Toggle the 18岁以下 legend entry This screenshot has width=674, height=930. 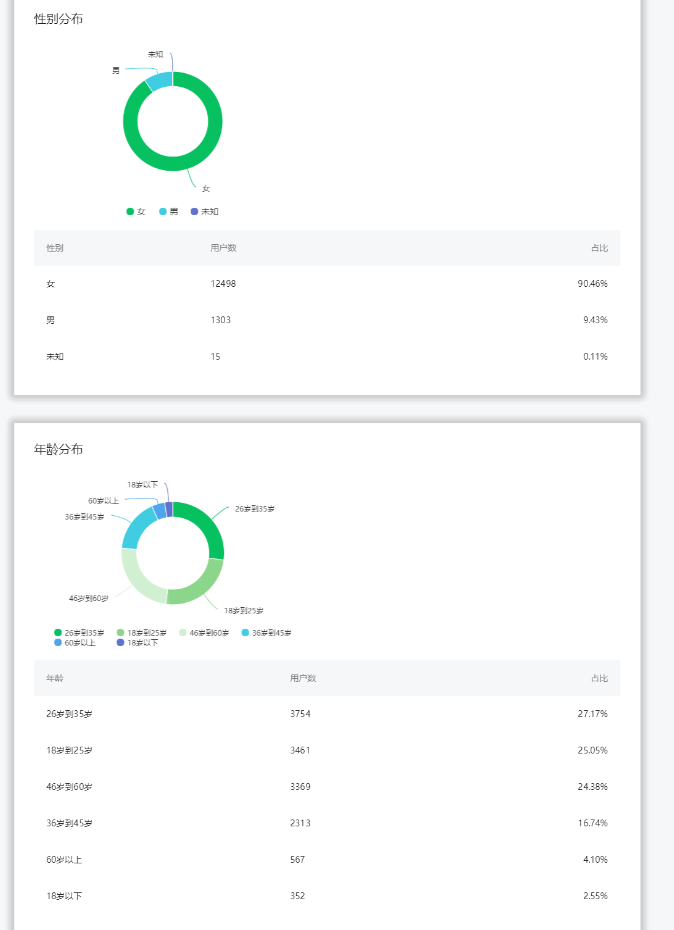coord(138,643)
